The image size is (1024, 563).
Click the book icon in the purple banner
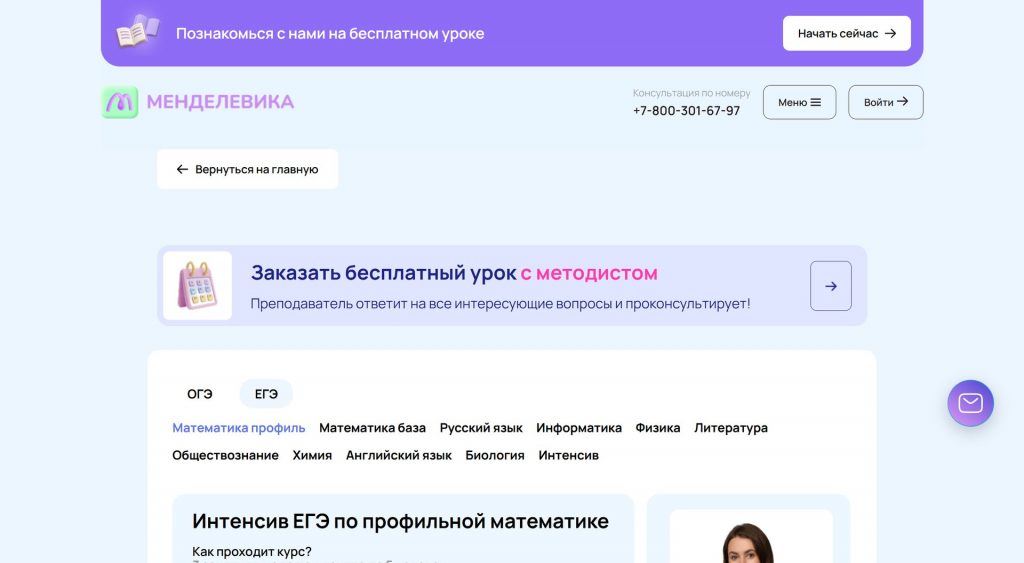(137, 32)
